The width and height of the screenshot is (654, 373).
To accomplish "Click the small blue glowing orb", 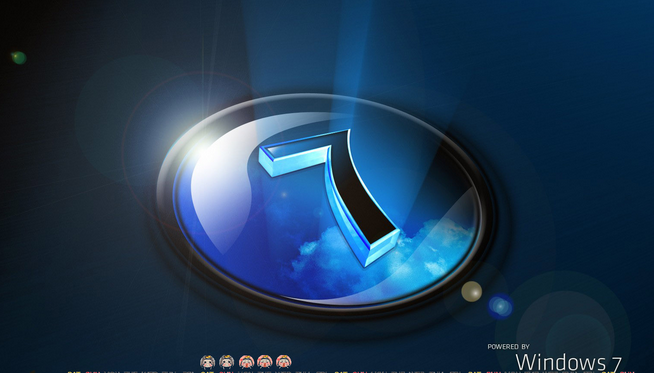I will pos(500,307).
